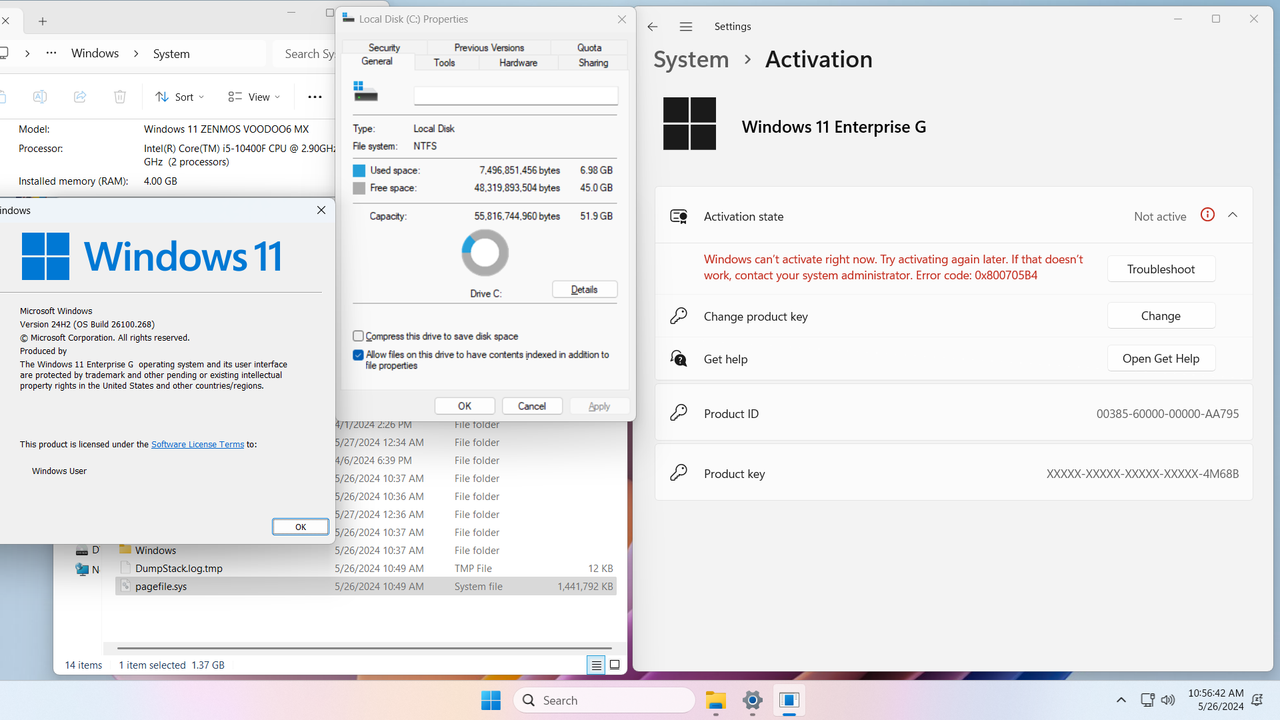Open the Settings hamburger navigation menu
Viewport: 1280px width, 720px height.
[x=686, y=27]
